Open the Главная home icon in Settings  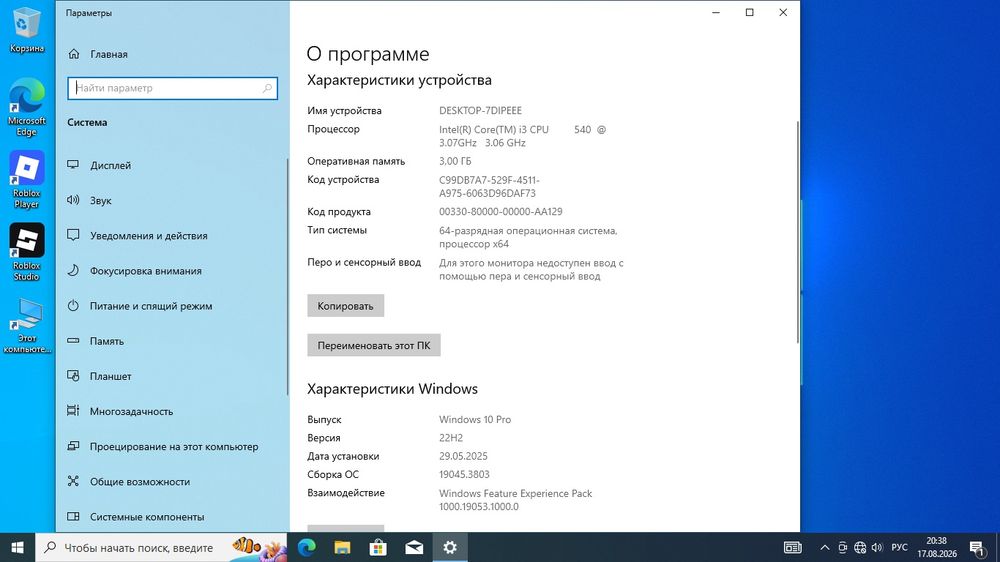pos(74,54)
